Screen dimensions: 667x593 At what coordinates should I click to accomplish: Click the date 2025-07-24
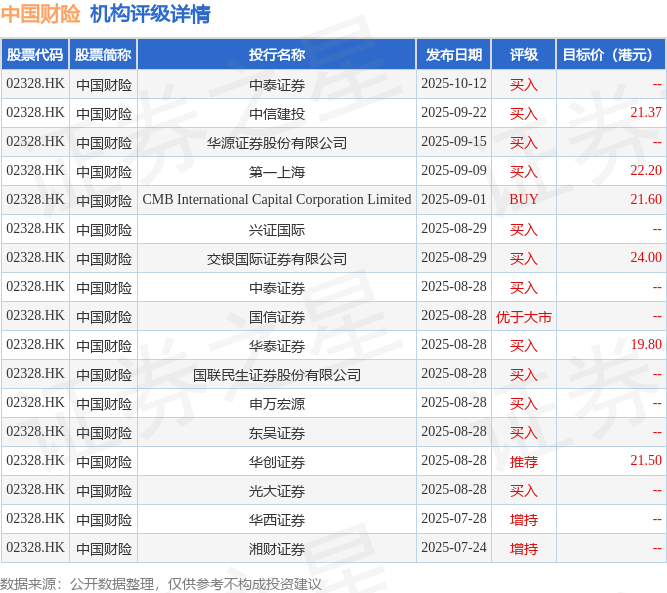453,547
